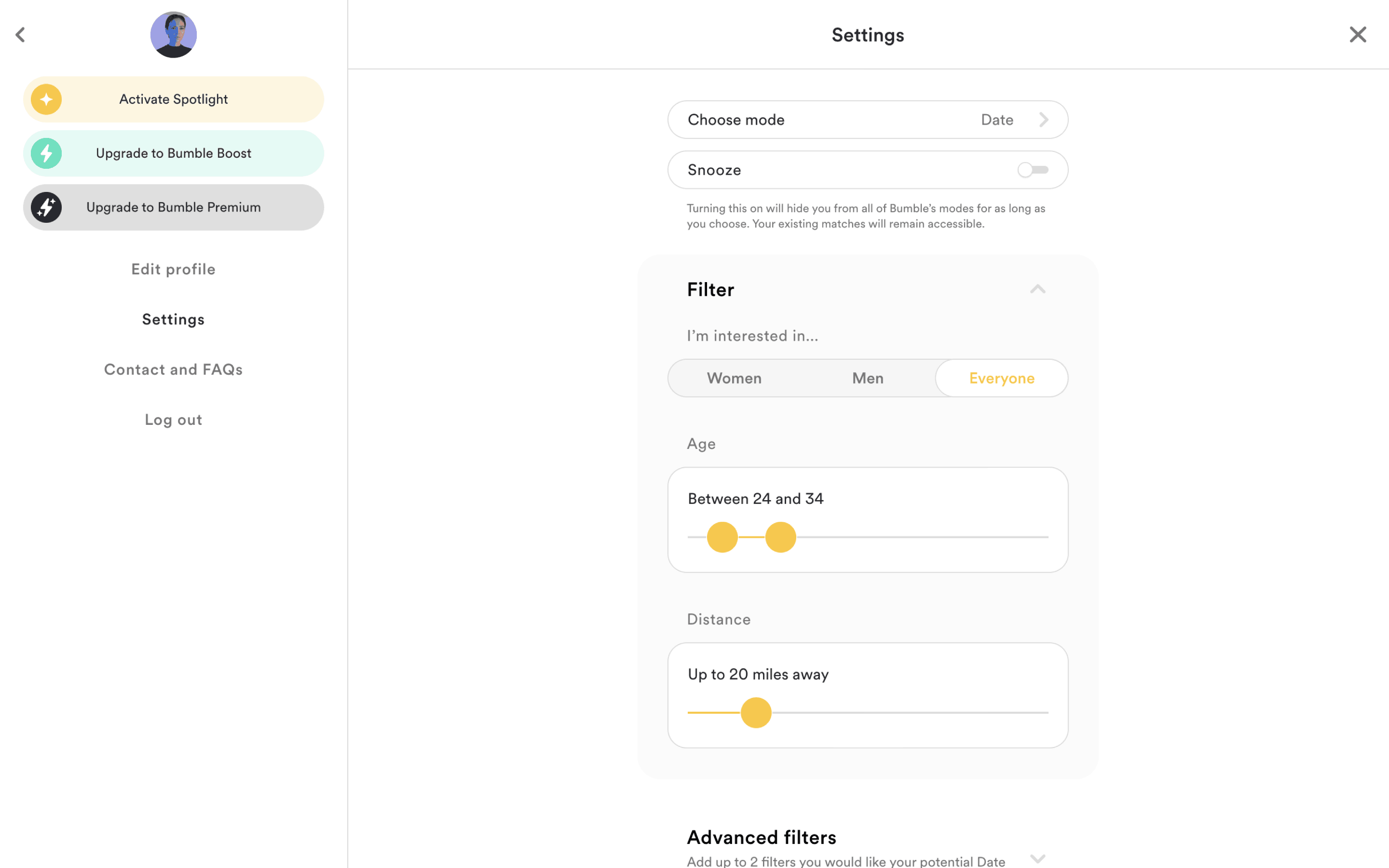Close Settings with the X icon
The height and width of the screenshot is (868, 1389).
click(1358, 34)
